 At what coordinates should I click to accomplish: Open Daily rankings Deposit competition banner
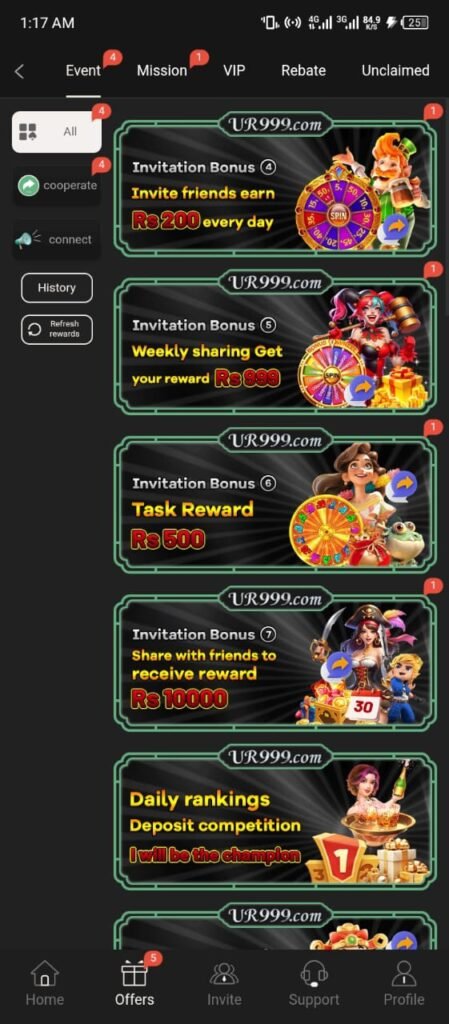tap(275, 816)
